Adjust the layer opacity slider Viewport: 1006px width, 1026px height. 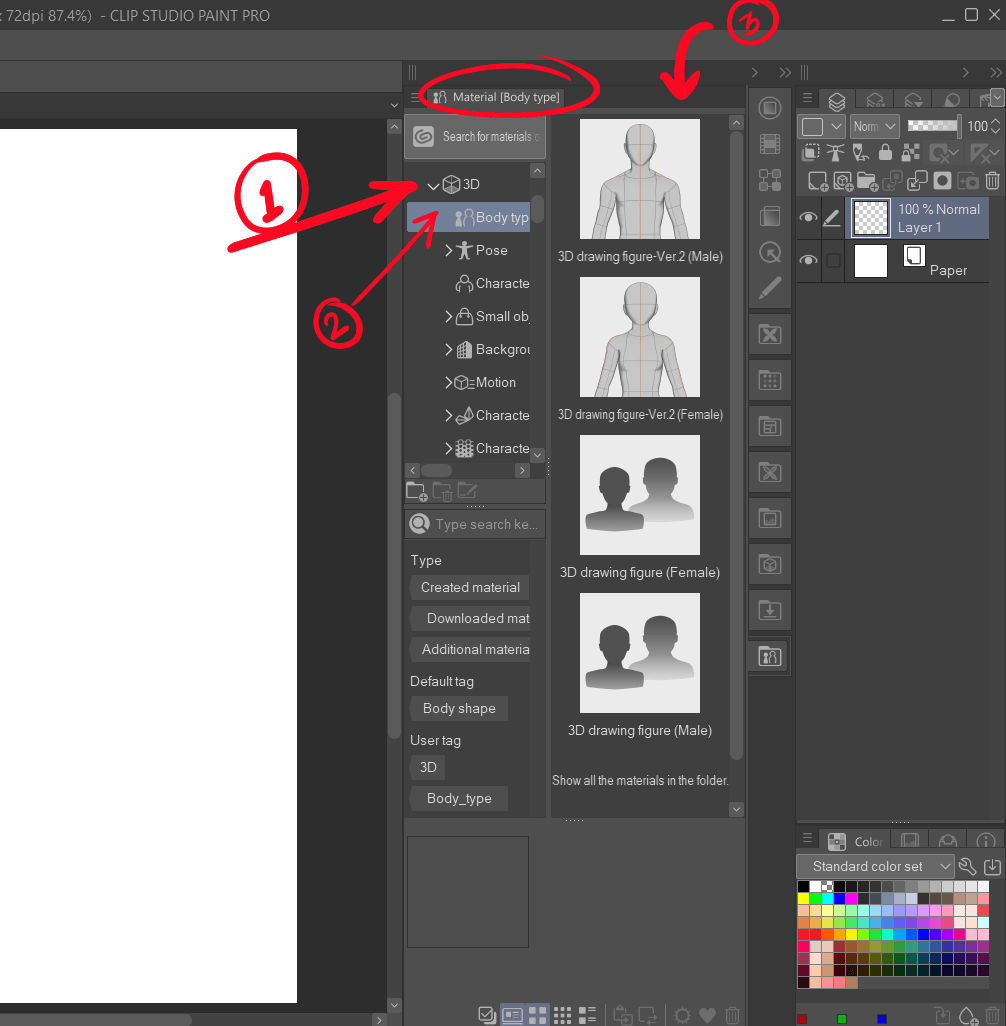pyautogui.click(x=933, y=126)
